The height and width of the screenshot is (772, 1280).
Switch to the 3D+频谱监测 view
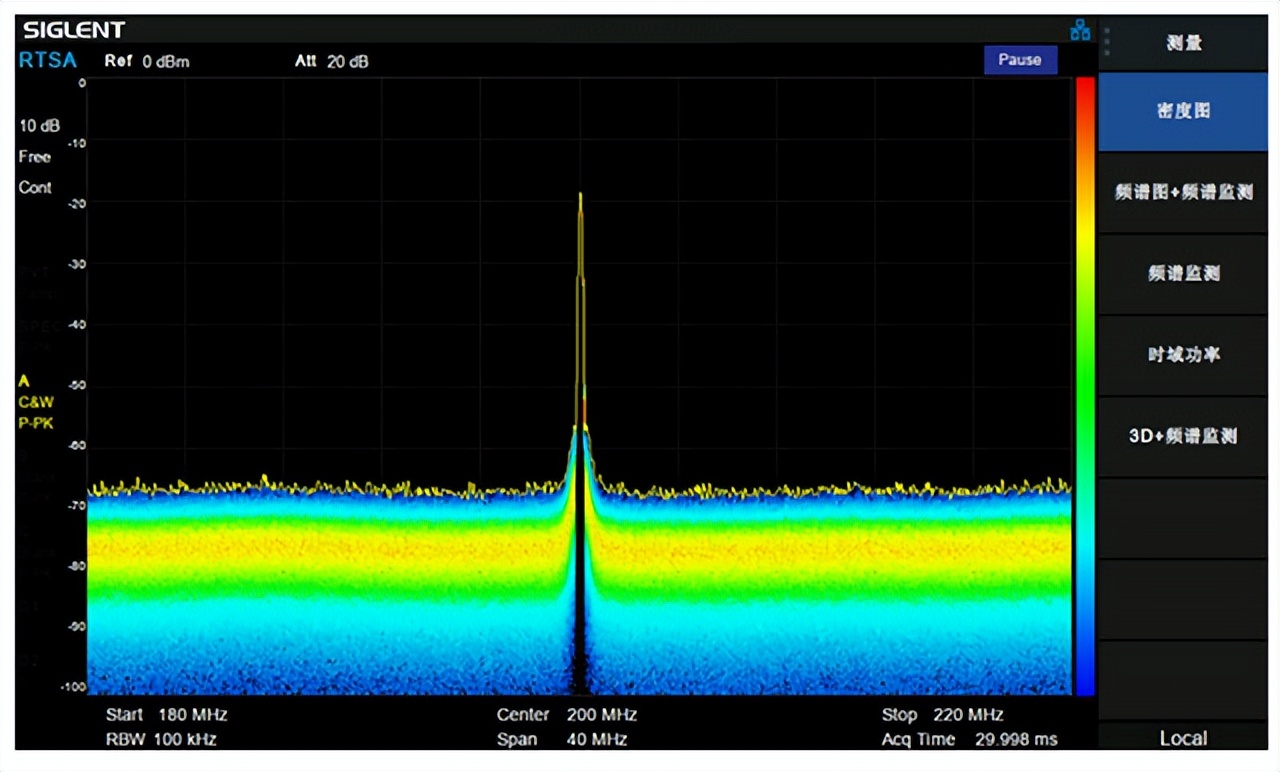1183,436
